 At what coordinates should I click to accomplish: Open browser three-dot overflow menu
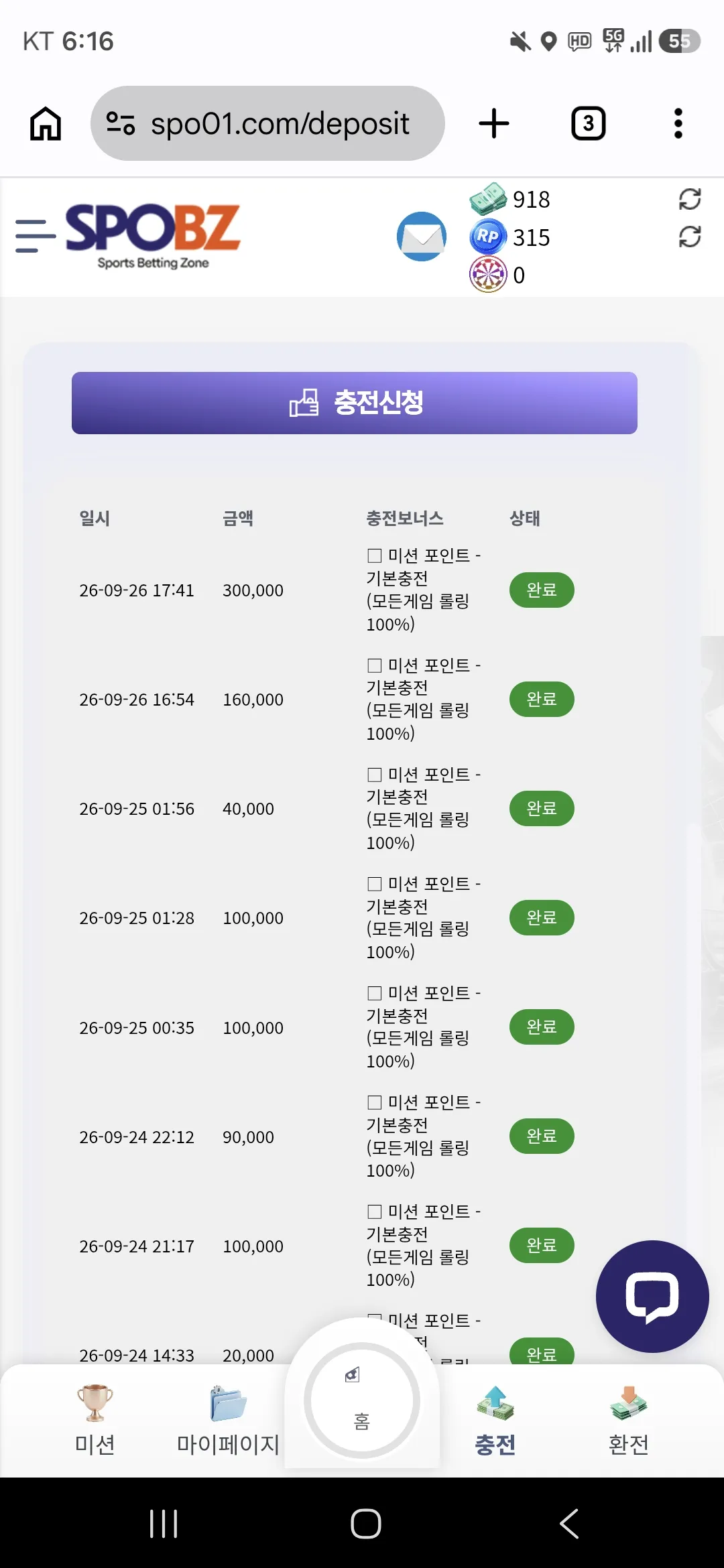678,123
